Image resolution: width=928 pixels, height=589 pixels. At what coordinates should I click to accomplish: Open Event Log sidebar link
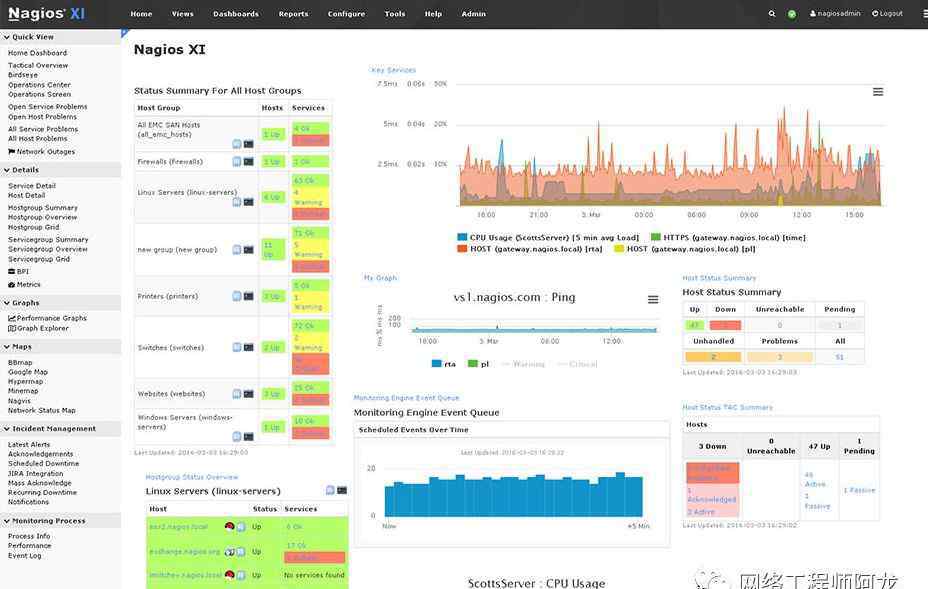[25, 555]
